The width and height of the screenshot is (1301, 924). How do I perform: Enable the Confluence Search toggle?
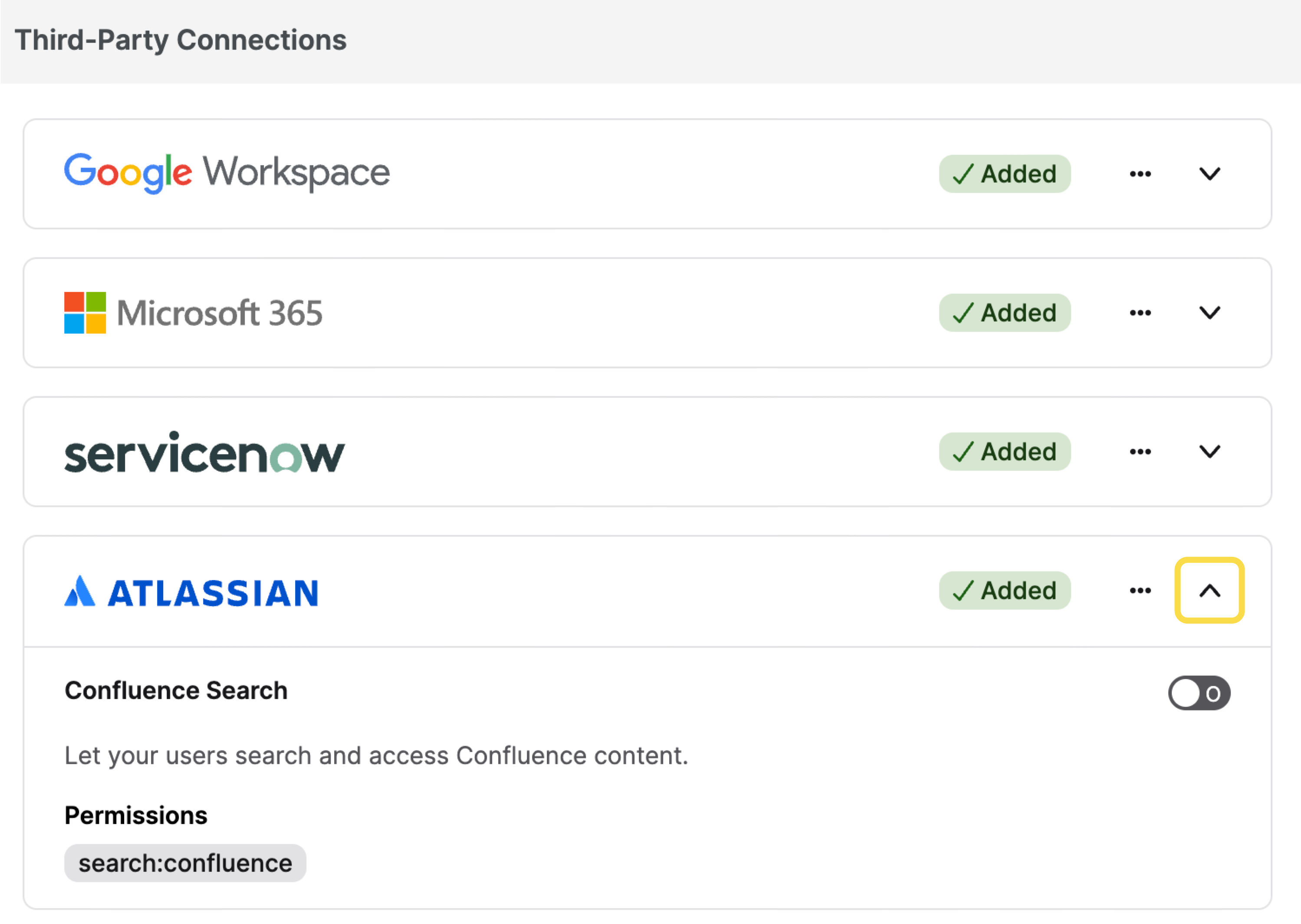pos(1199,693)
